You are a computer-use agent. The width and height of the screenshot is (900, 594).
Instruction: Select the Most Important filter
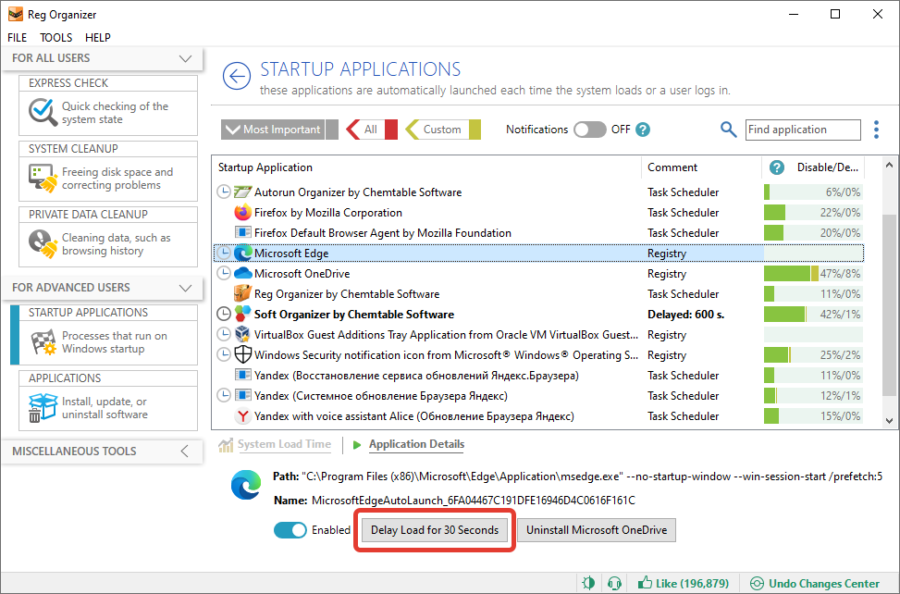(x=273, y=130)
